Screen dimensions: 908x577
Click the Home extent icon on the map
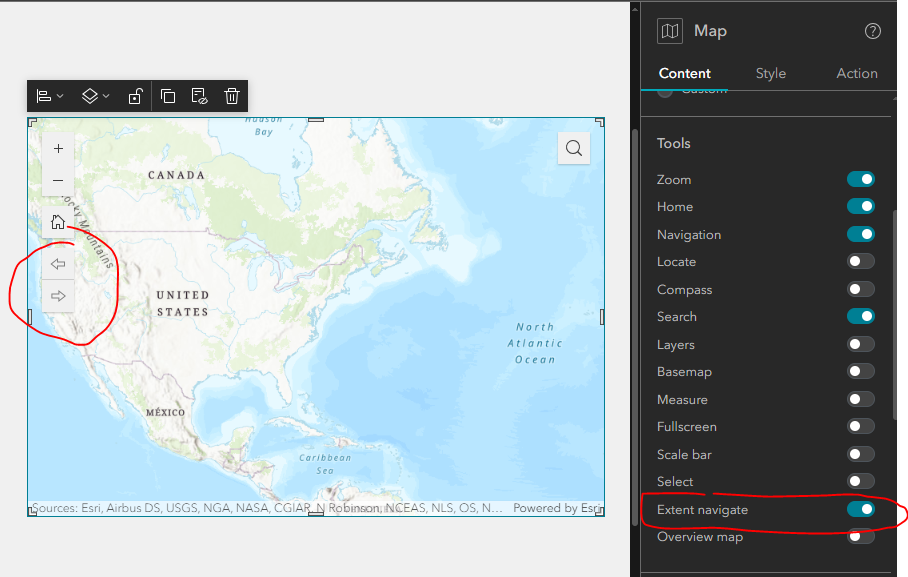click(x=58, y=221)
